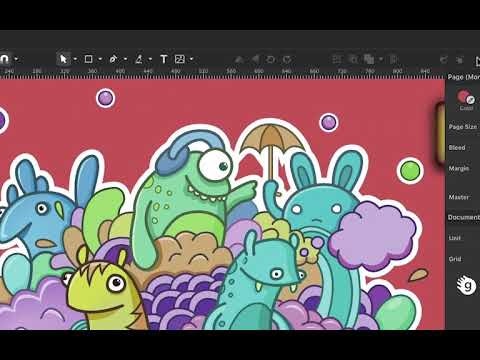Viewport: 480px width, 360px height.
Task: Expand the Image tool dropdown arrow
Action: 191,59
